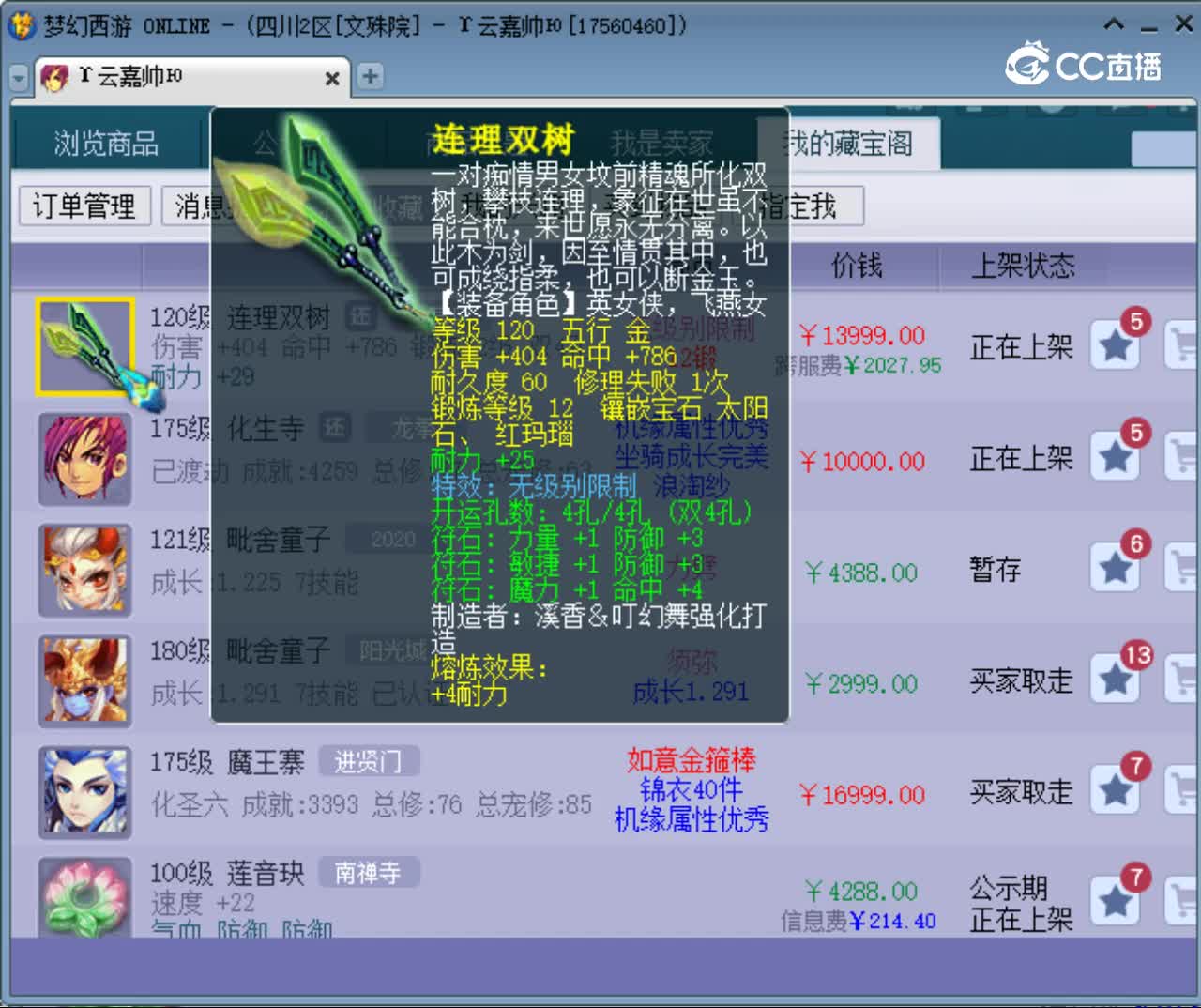
Task: Click price ¥2999.00
Action: point(861,683)
